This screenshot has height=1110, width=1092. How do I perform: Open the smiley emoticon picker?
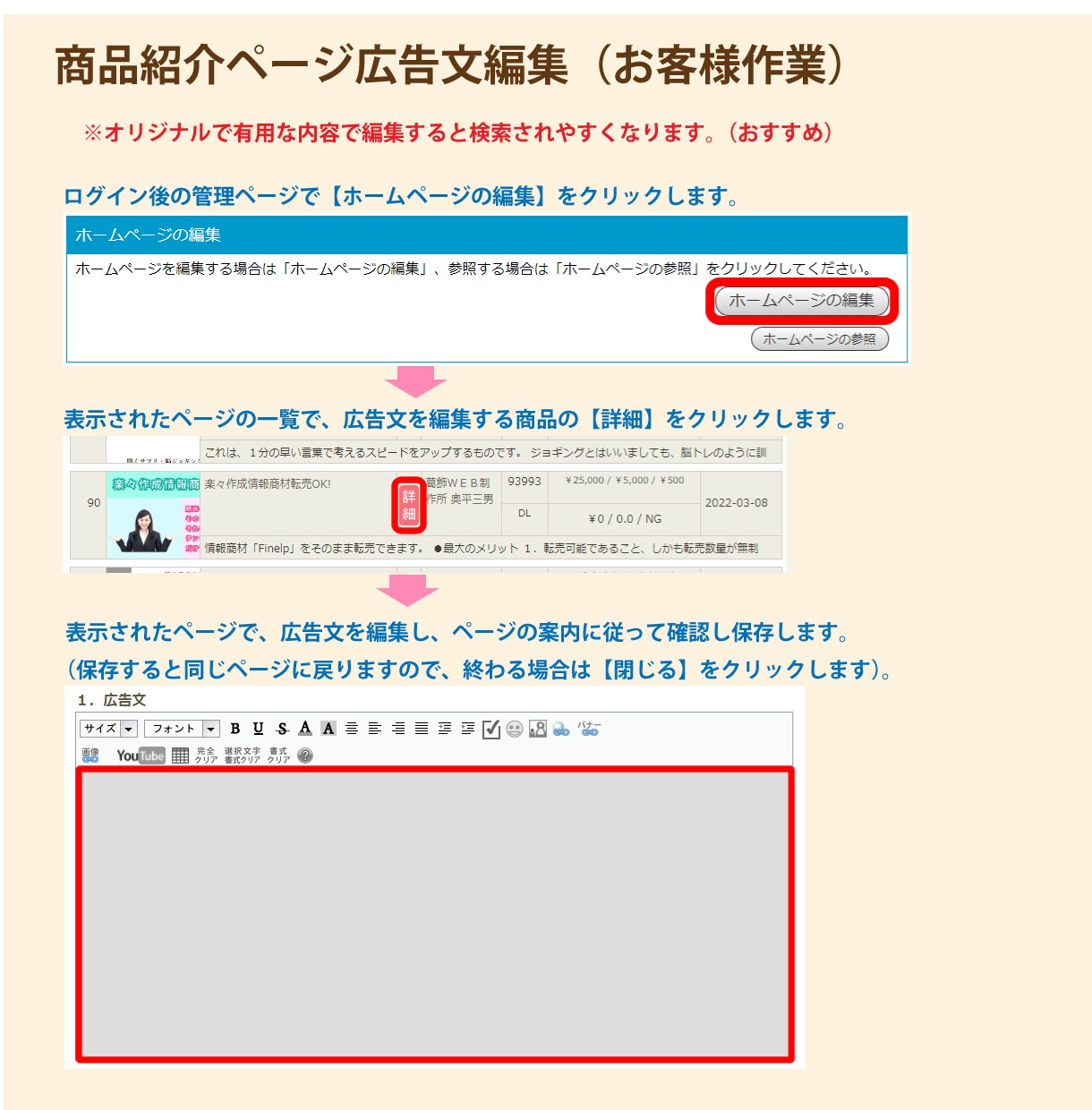tap(515, 729)
